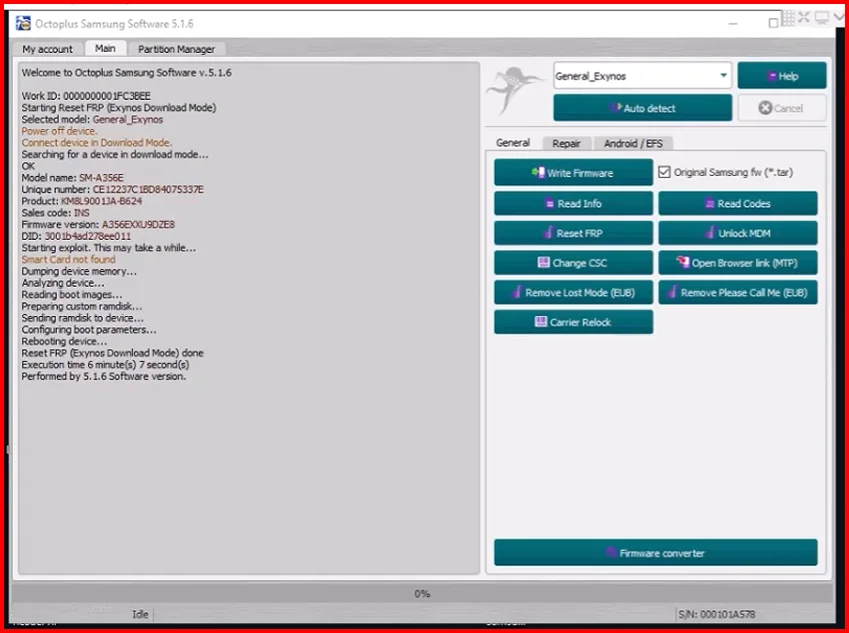The image size is (849, 633).
Task: Click the Idle status text
Action: pos(140,614)
